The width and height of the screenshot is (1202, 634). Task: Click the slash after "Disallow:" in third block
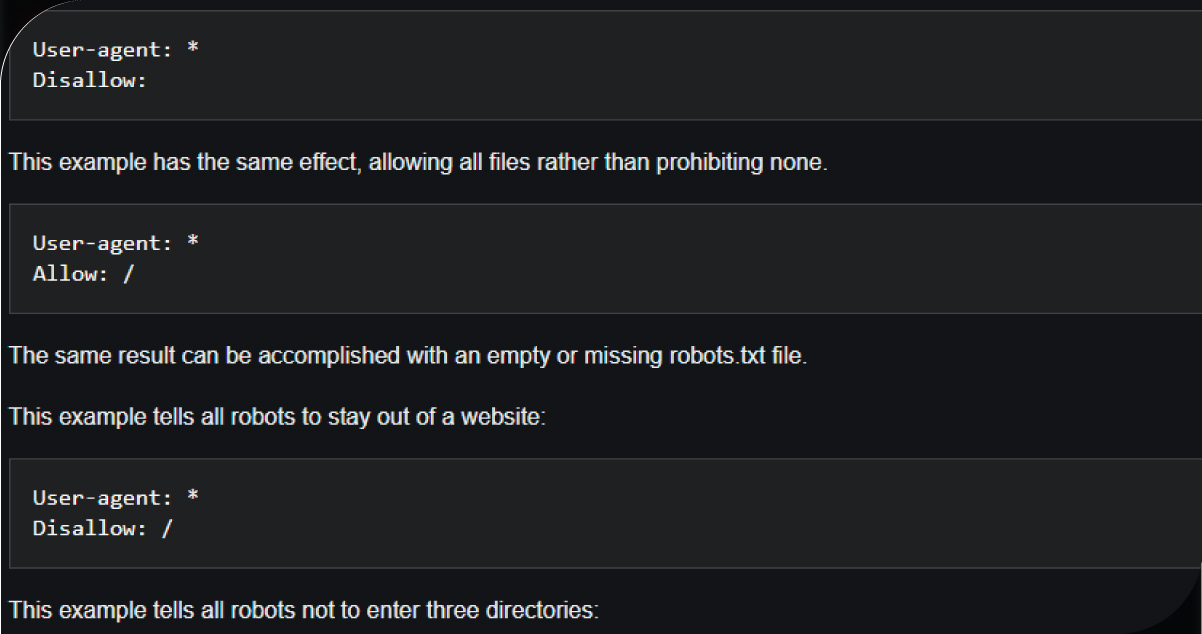pyautogui.click(x=166, y=529)
